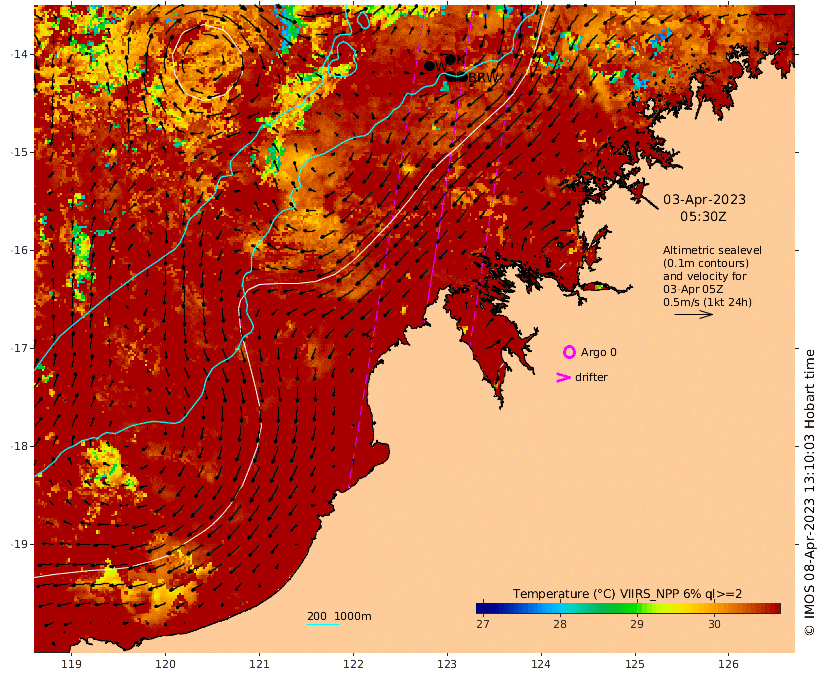Screen dimensions: 820x680
Task: Click the 'Altimetric sealevel' caption line
Action: 712,250
